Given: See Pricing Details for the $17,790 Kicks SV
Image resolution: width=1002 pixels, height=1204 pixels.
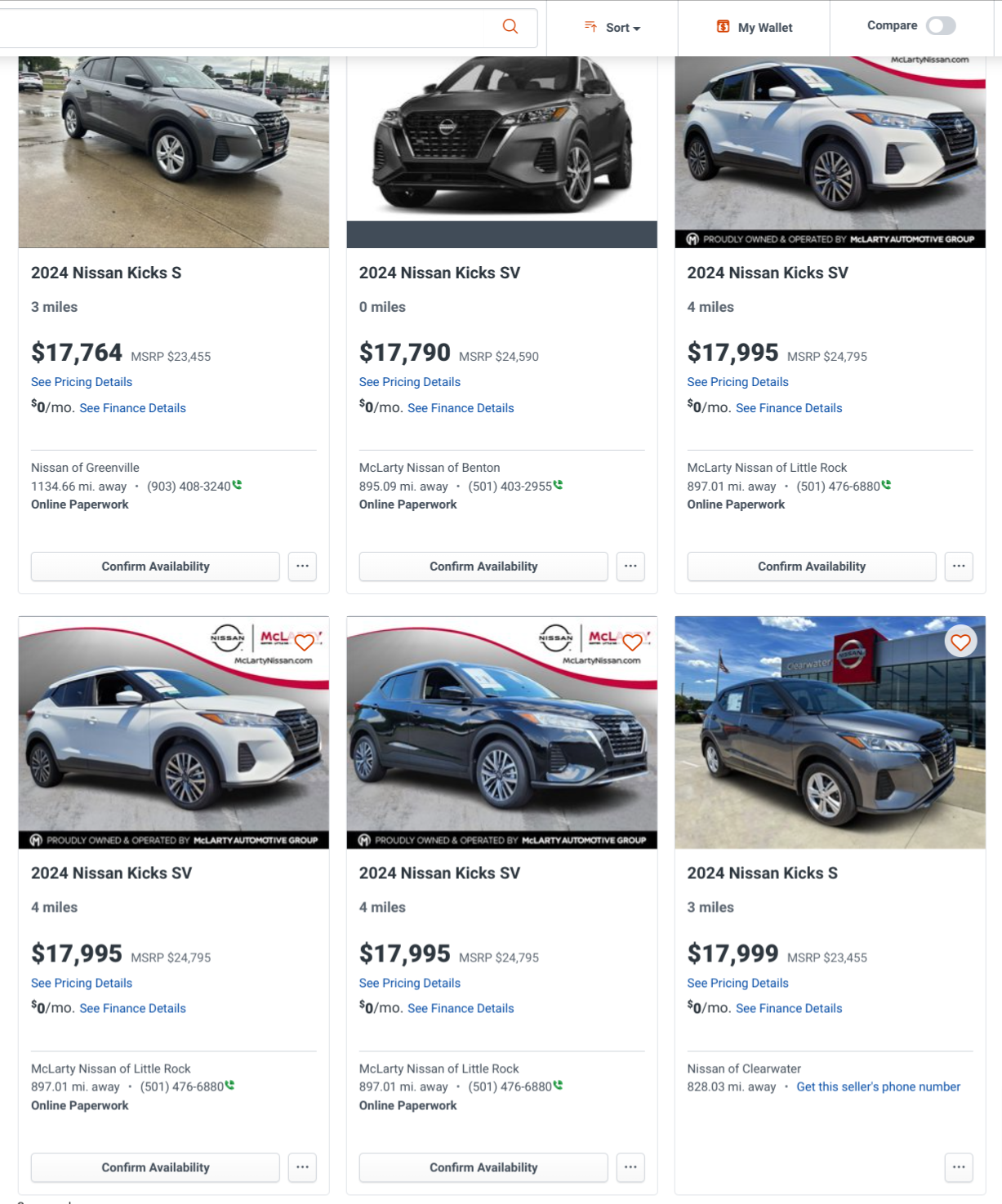Looking at the screenshot, I should click(x=410, y=382).
